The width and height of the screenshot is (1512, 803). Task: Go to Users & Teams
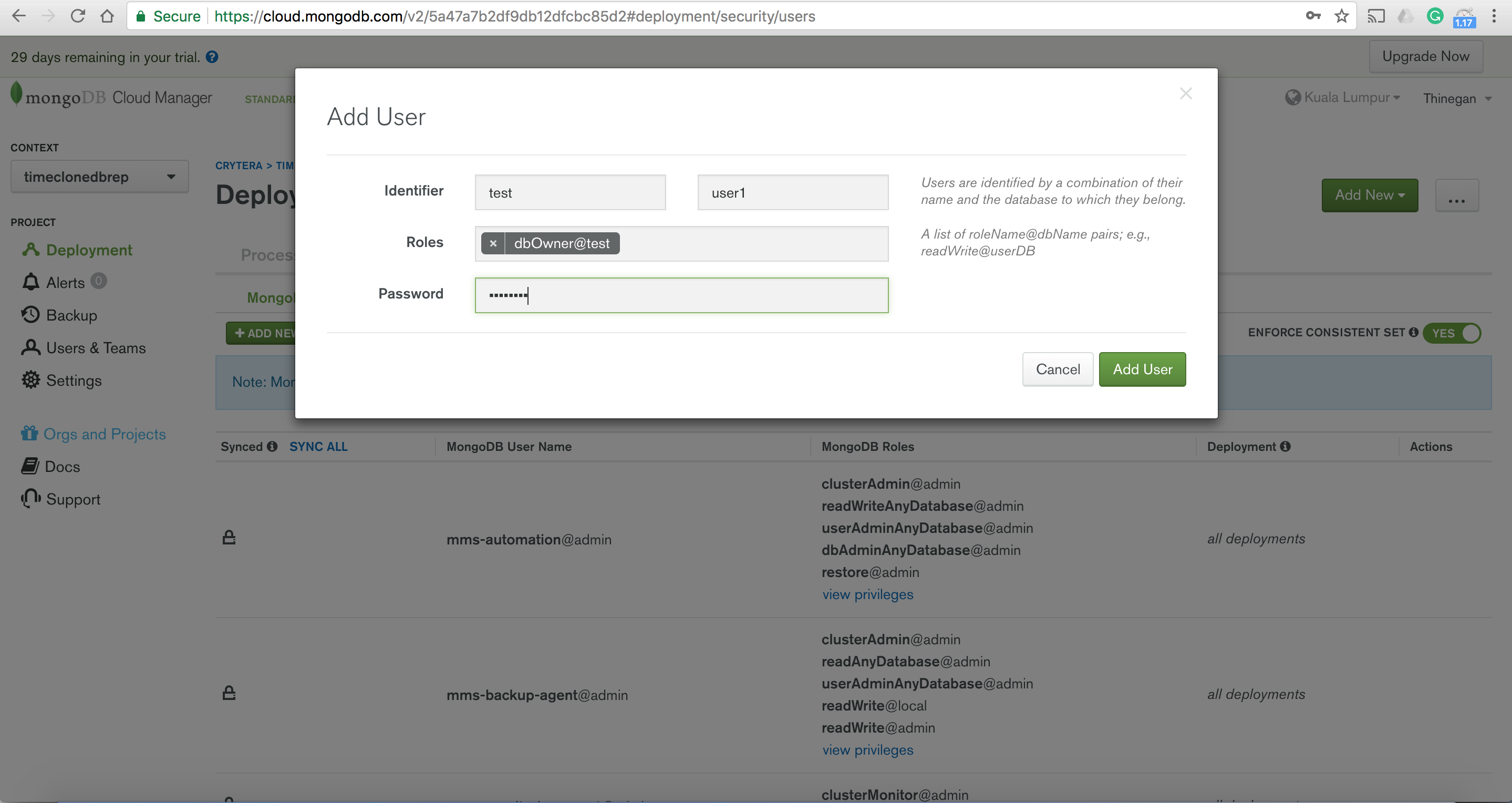click(x=95, y=348)
